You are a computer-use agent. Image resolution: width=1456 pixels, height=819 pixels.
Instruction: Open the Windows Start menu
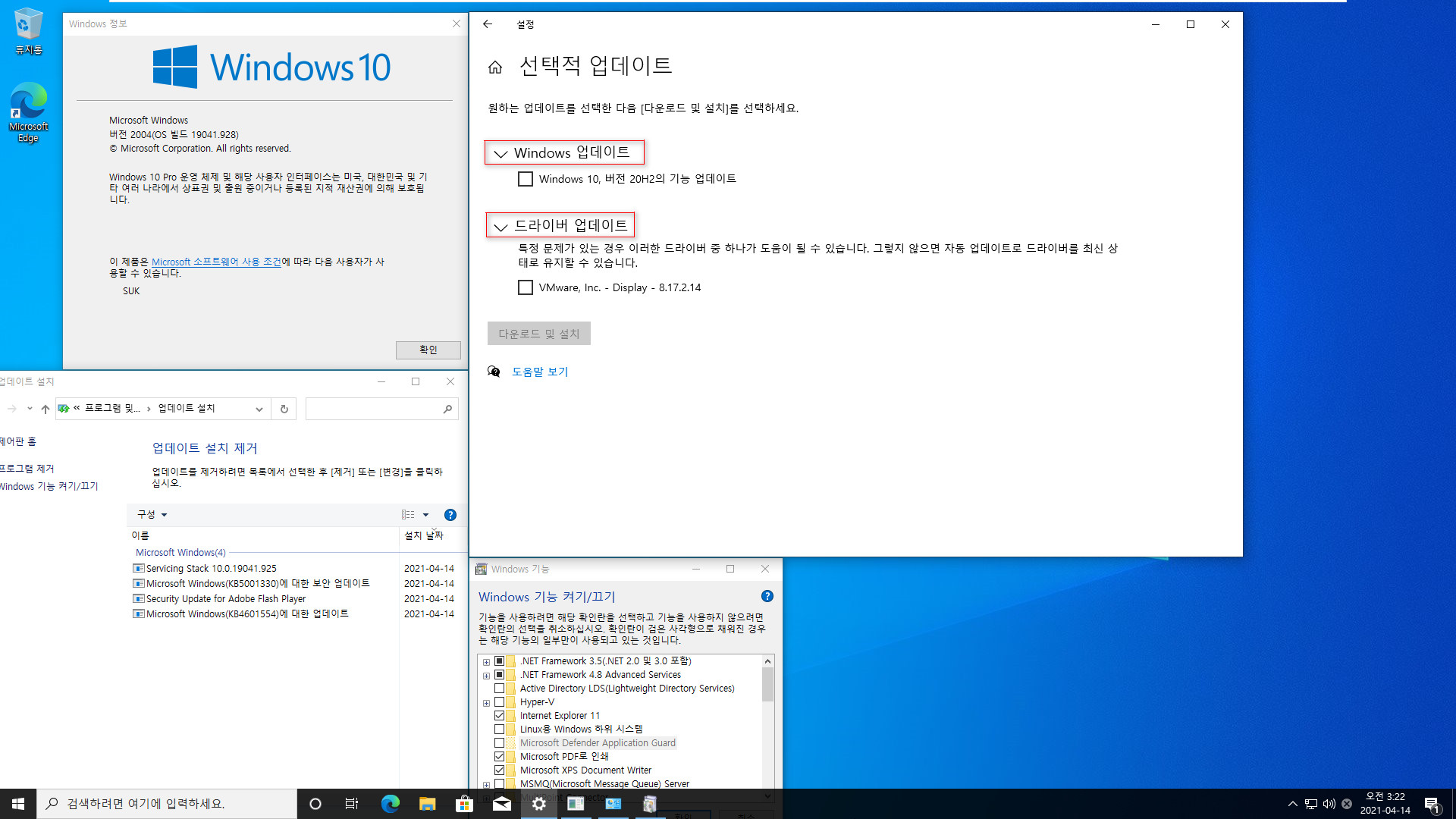coord(18,804)
